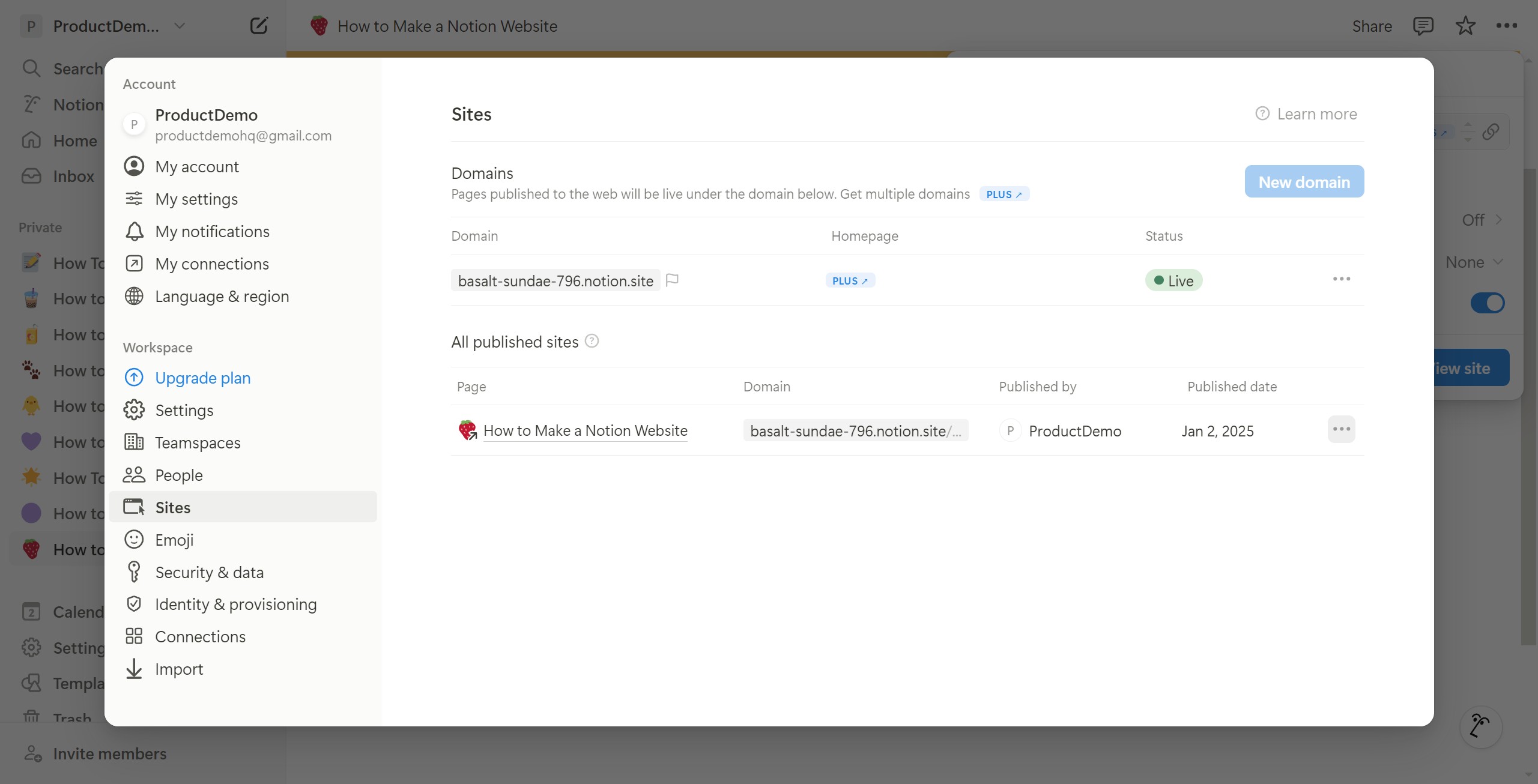Image resolution: width=1538 pixels, height=784 pixels.
Task: Click Learn more help link
Action: [1306, 113]
